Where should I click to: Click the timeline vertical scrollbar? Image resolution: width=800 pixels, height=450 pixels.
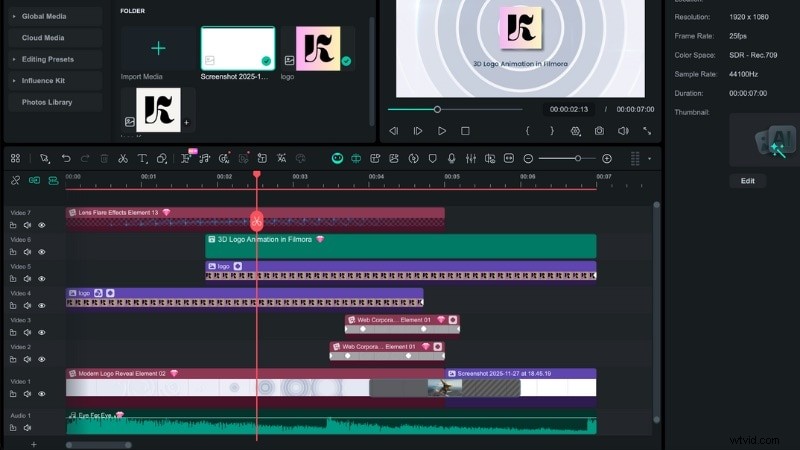click(657, 312)
